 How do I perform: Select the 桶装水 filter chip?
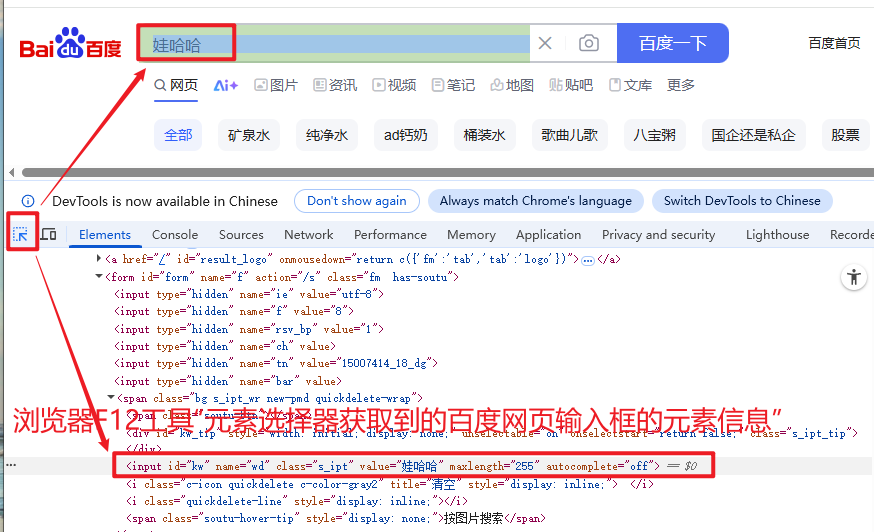pyautogui.click(x=484, y=135)
